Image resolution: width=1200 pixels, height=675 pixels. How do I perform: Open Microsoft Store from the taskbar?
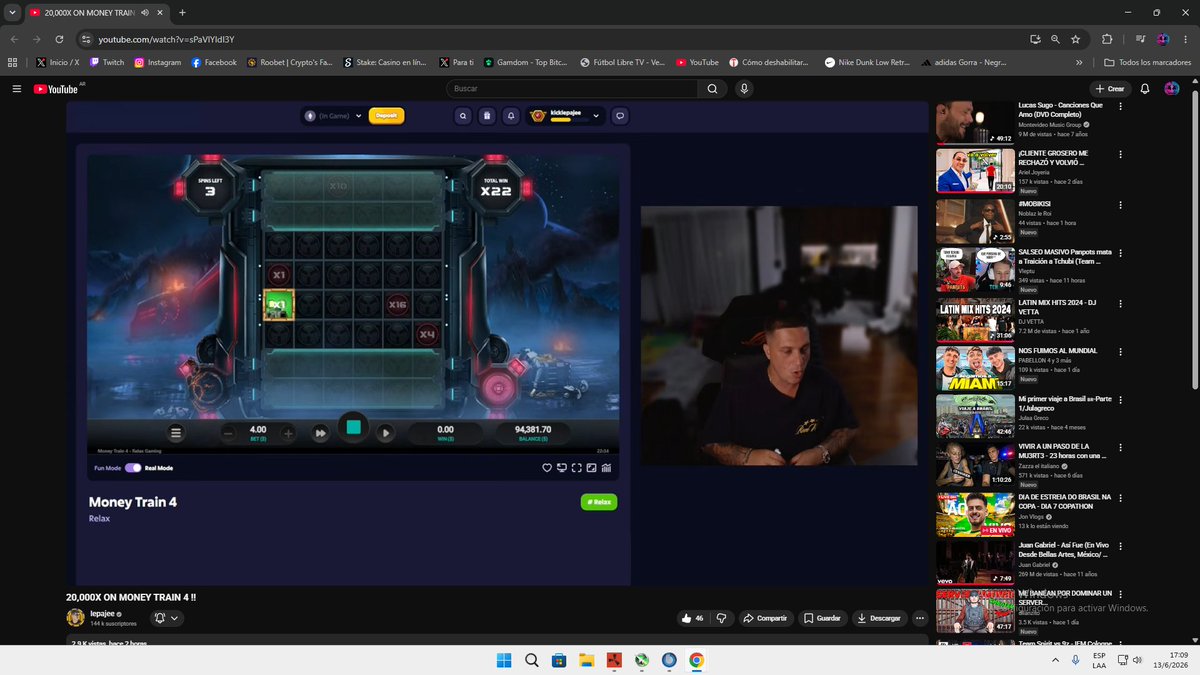click(560, 660)
